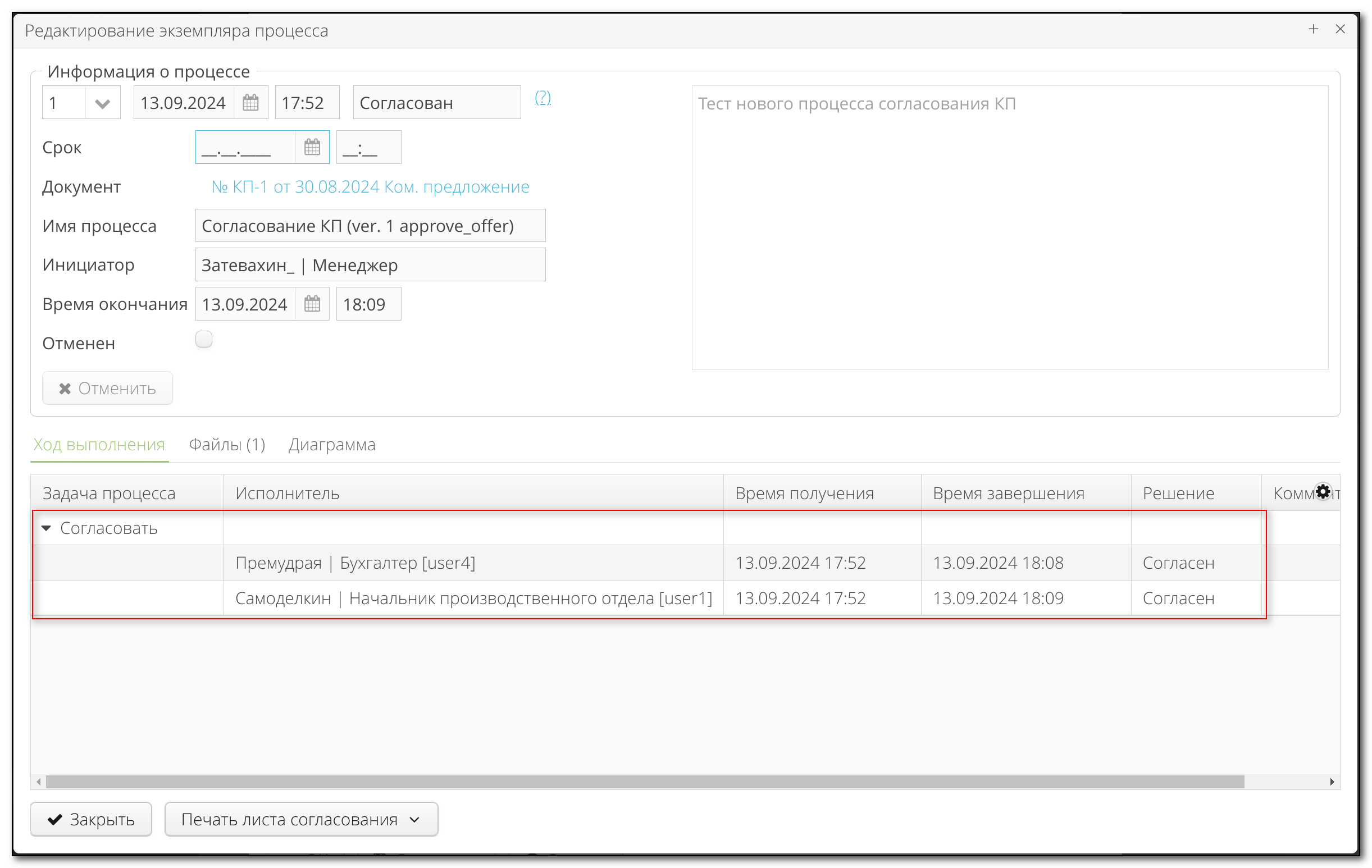Switch to the Файлы (1) tab
Viewport: 1372px width, 868px height.
click(227, 445)
